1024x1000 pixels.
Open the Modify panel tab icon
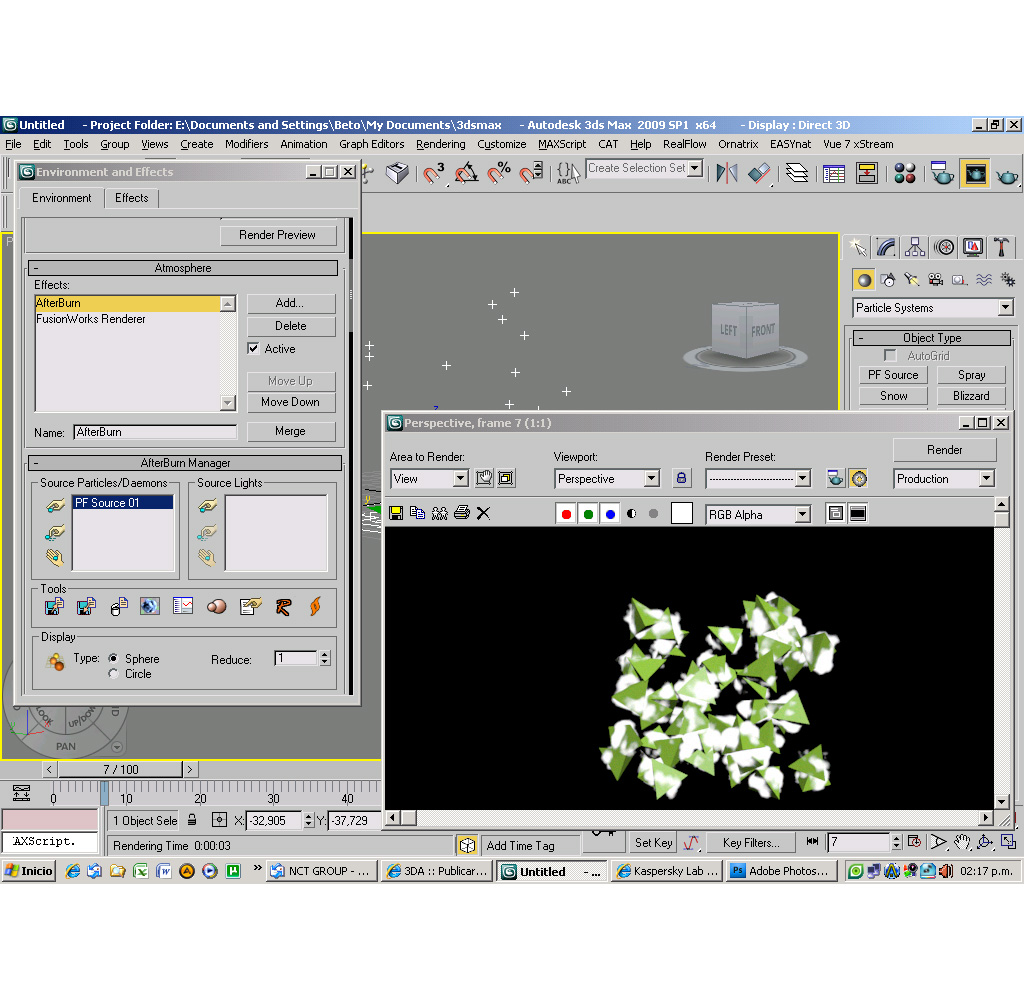(886, 247)
